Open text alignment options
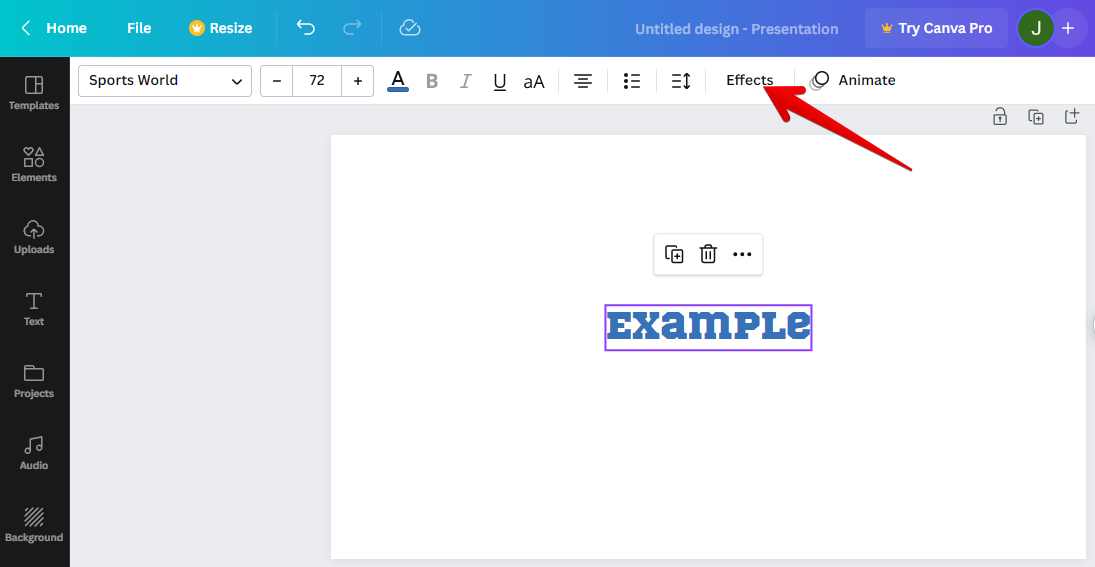The width and height of the screenshot is (1095, 567). pyautogui.click(x=583, y=81)
